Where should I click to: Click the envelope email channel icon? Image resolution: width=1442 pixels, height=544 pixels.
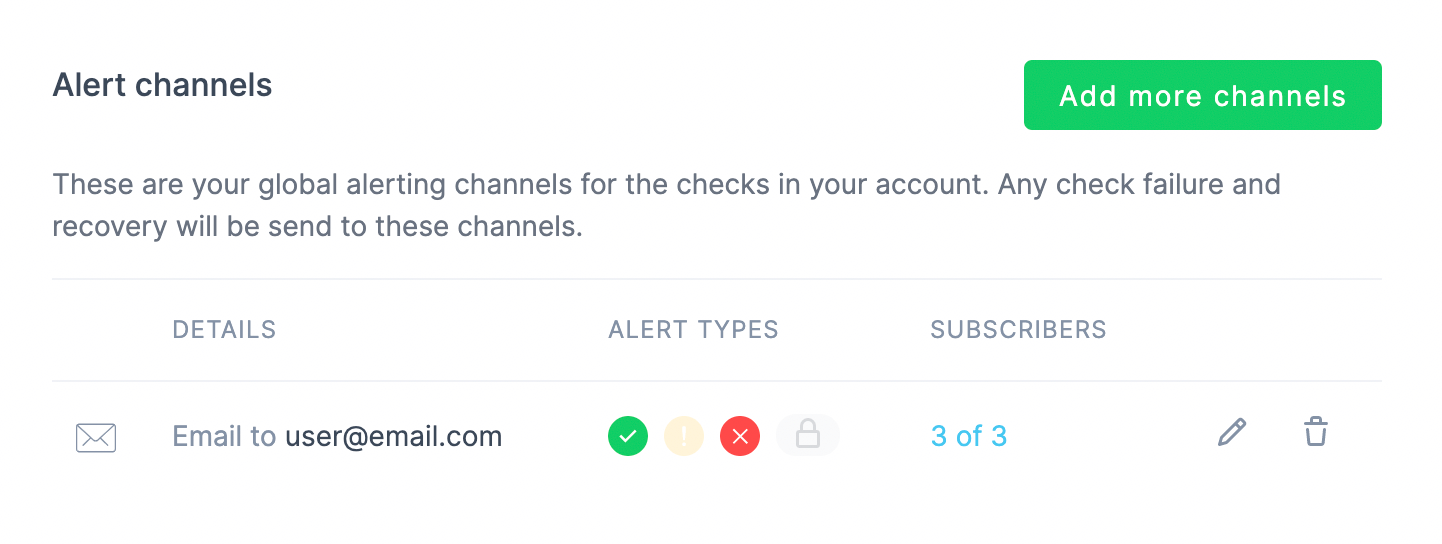pyautogui.click(x=96, y=437)
